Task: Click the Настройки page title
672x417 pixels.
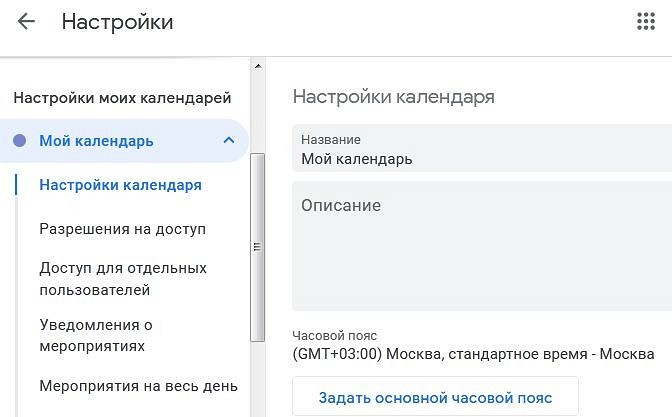Action: pyautogui.click(x=117, y=21)
